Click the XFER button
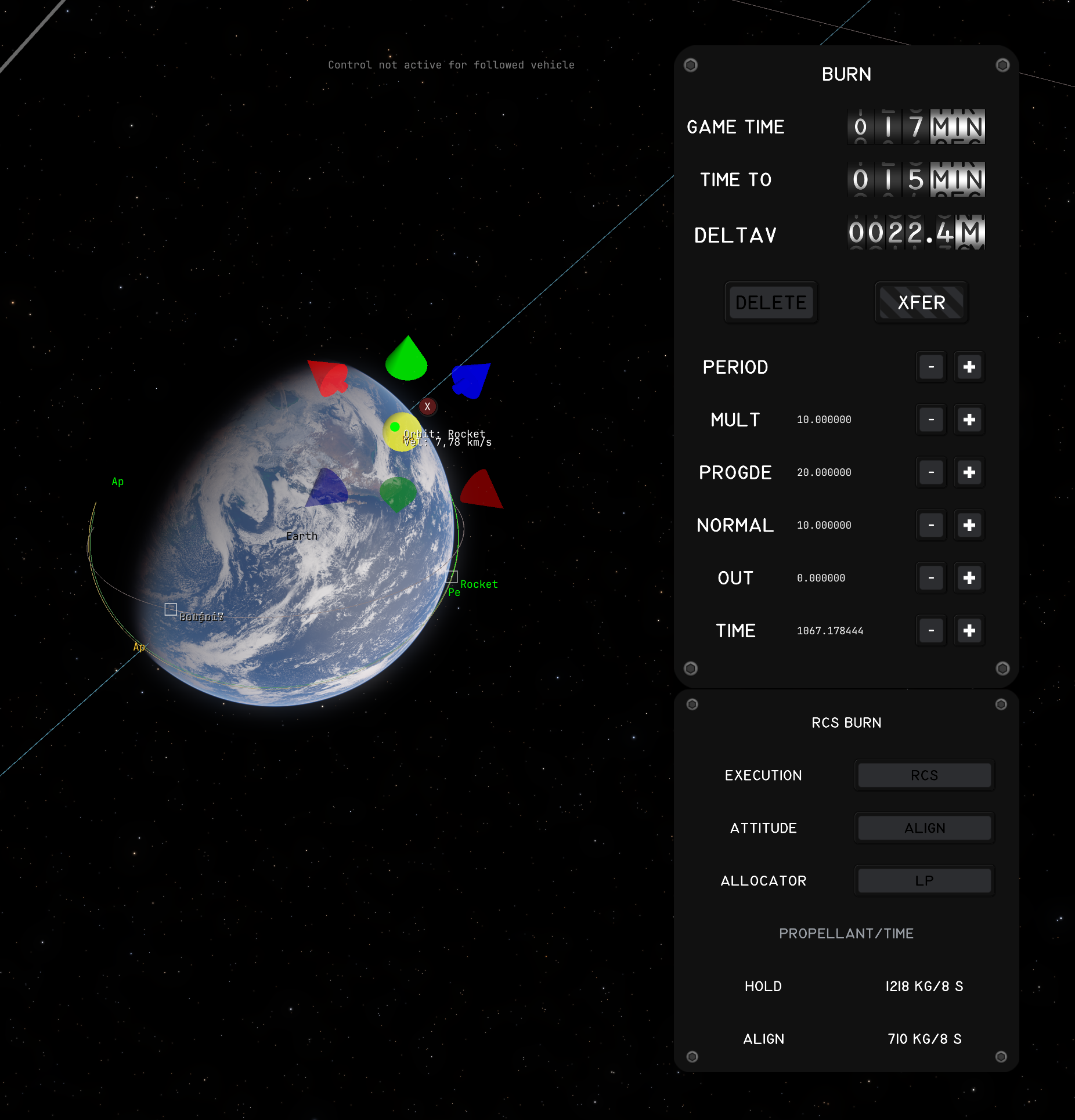The width and height of the screenshot is (1075, 1120). (921, 302)
